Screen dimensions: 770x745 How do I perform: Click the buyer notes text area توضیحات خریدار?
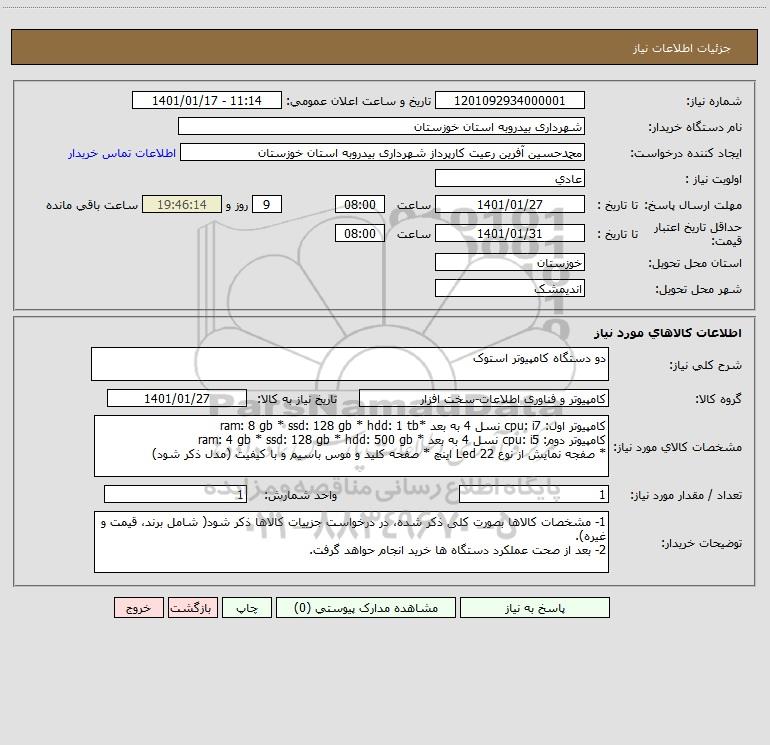pyautogui.click(x=351, y=542)
